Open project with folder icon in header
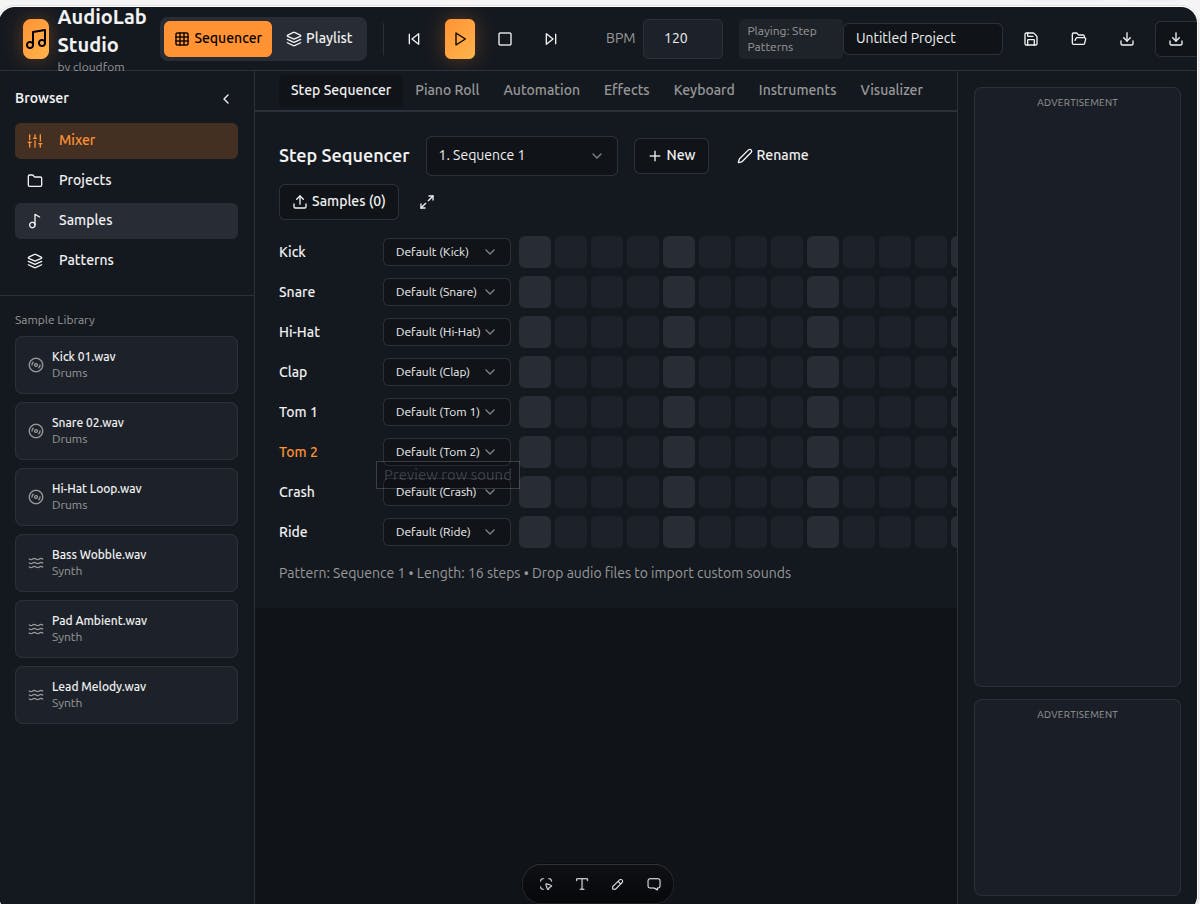Screen dimensions: 1200x904 point(1079,39)
